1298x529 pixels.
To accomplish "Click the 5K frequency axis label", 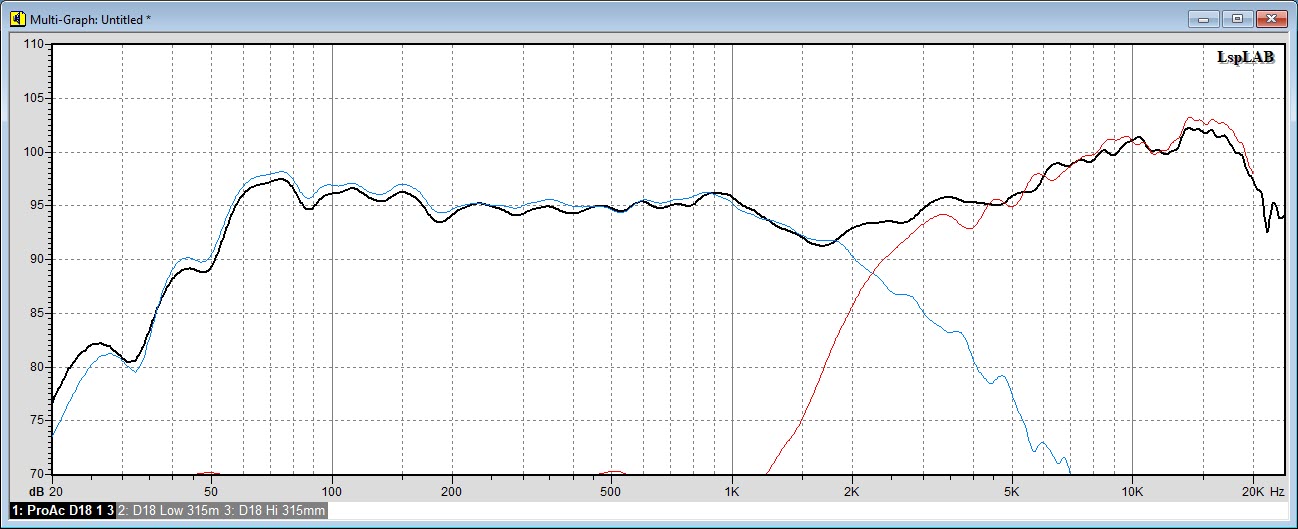I will point(1012,492).
